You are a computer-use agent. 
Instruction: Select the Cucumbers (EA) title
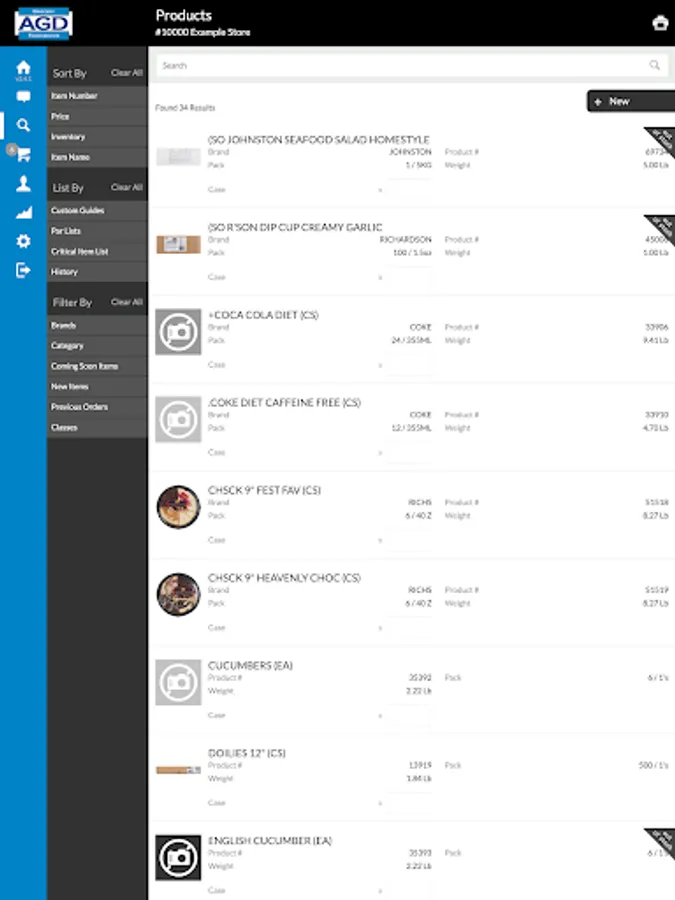pyautogui.click(x=250, y=666)
